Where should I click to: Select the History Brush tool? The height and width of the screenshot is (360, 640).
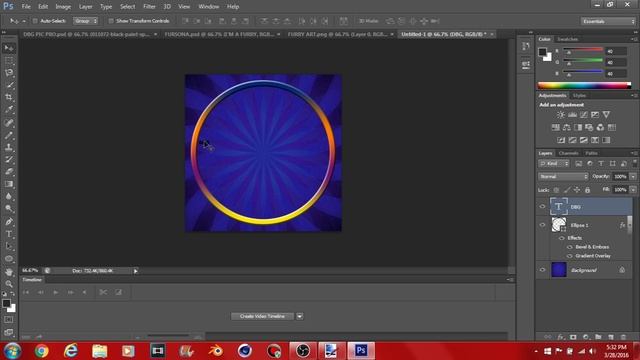(x=9, y=160)
